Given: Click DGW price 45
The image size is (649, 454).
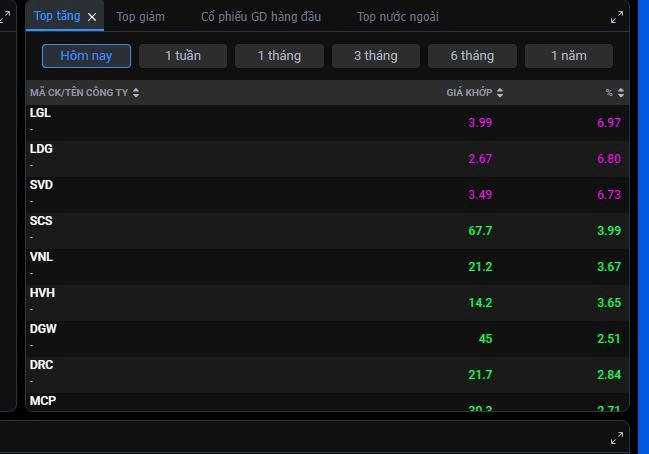Looking at the screenshot, I should [486, 339].
